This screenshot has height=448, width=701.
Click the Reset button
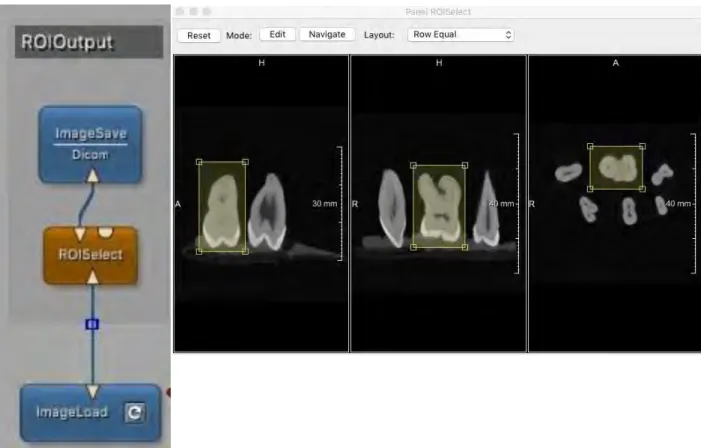198,35
